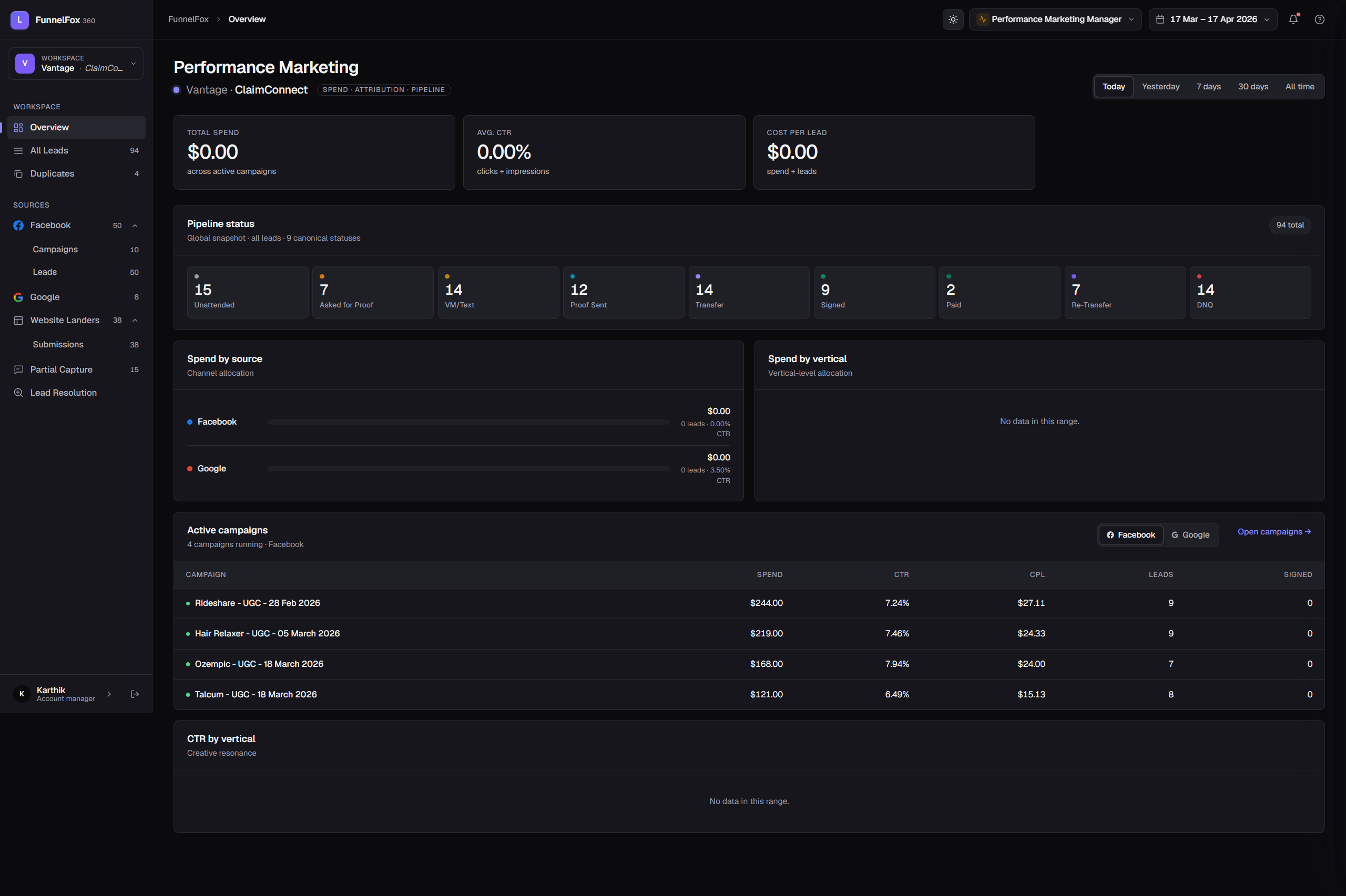Click the Paid pipeline status card
The width and height of the screenshot is (1346, 896).
(1000, 293)
